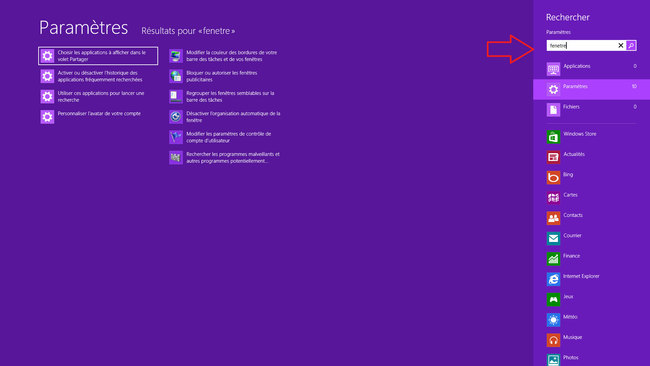Click the globe icon for 'Bloquer ou autoriser les fenêtres publicitaires'
This screenshot has width=650, height=366.
(176, 76)
